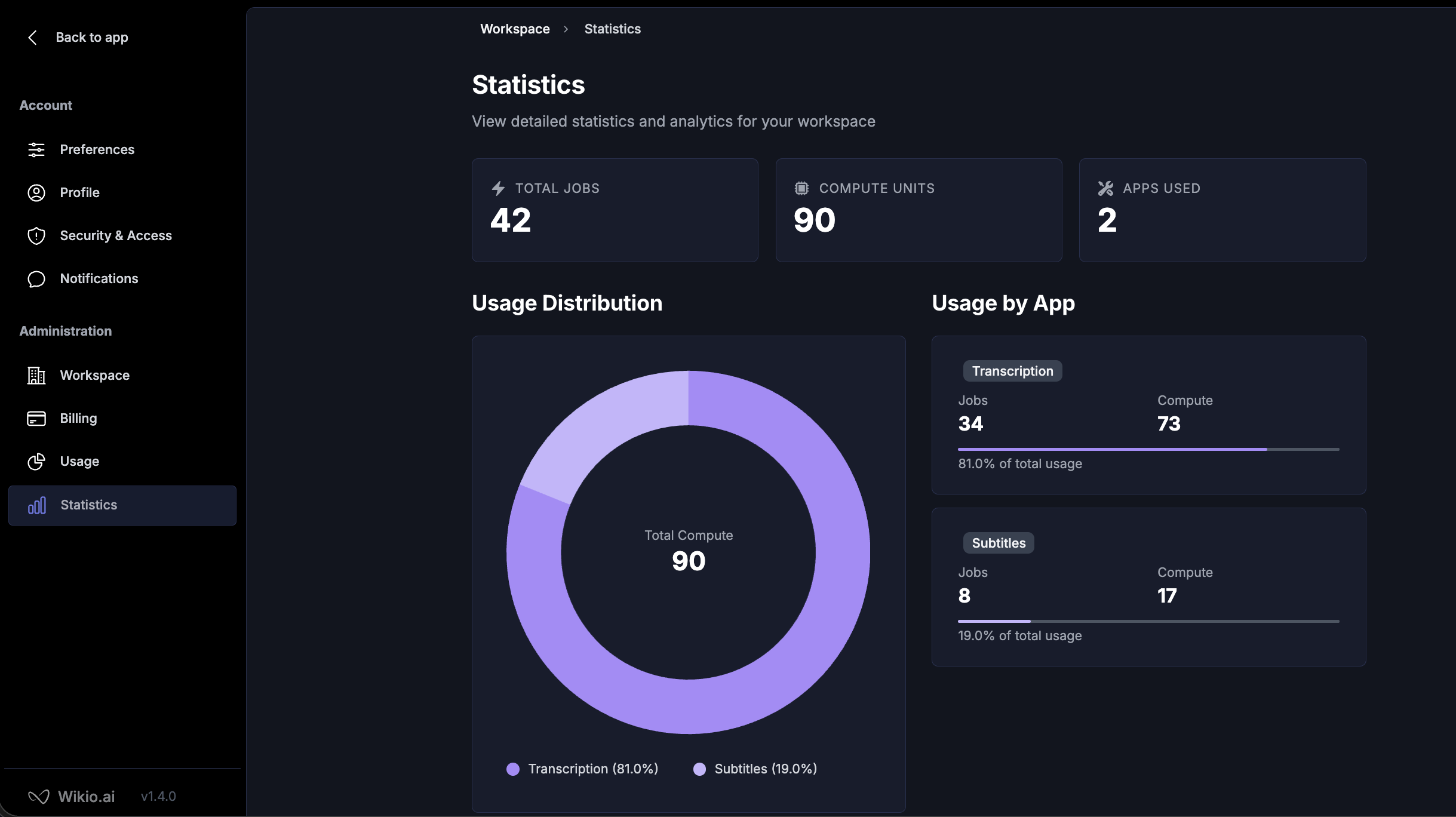Click the tools icon on Apps Used card
Screen dimensions: 1456x817
[x=1105, y=188]
